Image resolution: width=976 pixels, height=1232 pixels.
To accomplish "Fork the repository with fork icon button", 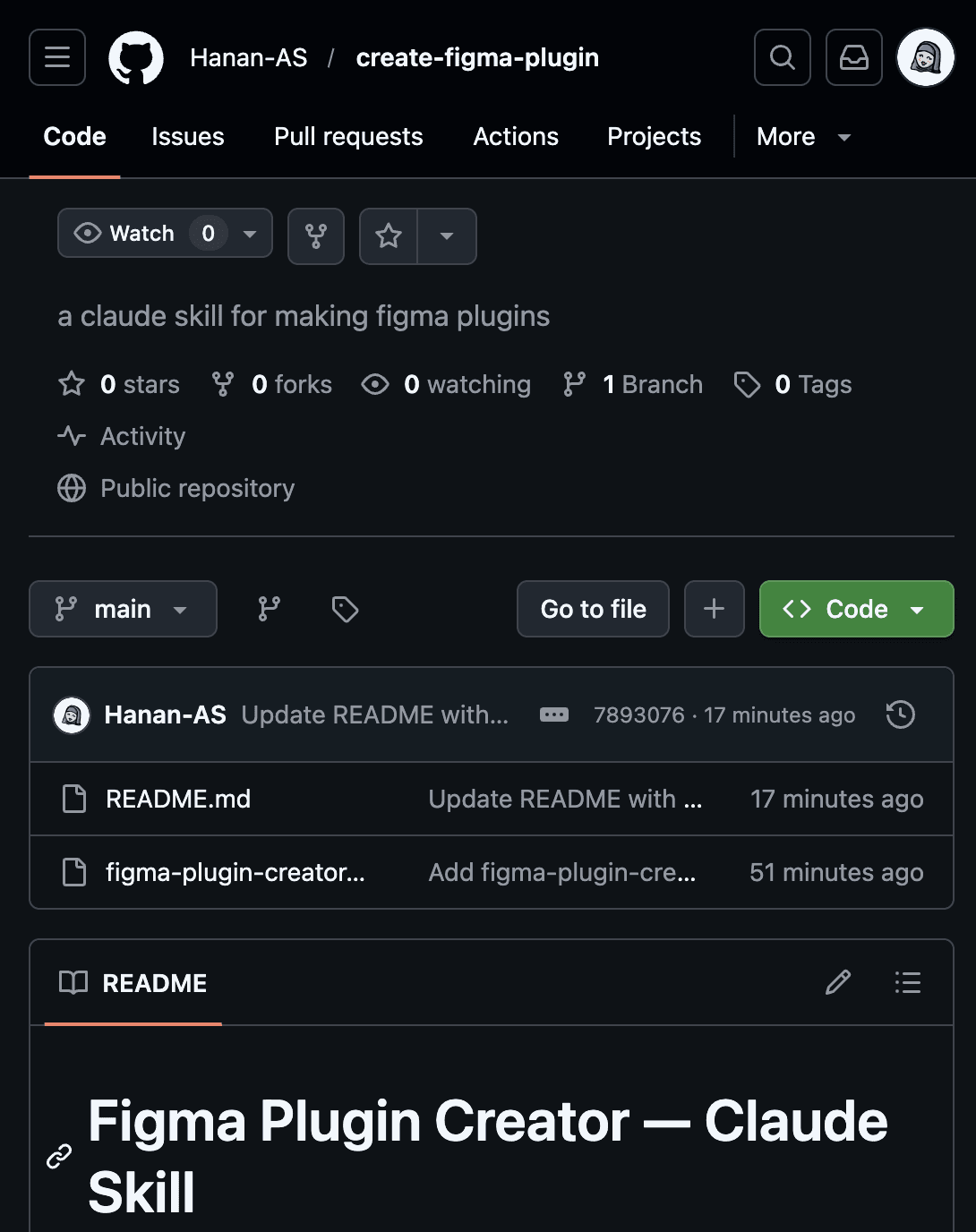I will click(x=316, y=236).
